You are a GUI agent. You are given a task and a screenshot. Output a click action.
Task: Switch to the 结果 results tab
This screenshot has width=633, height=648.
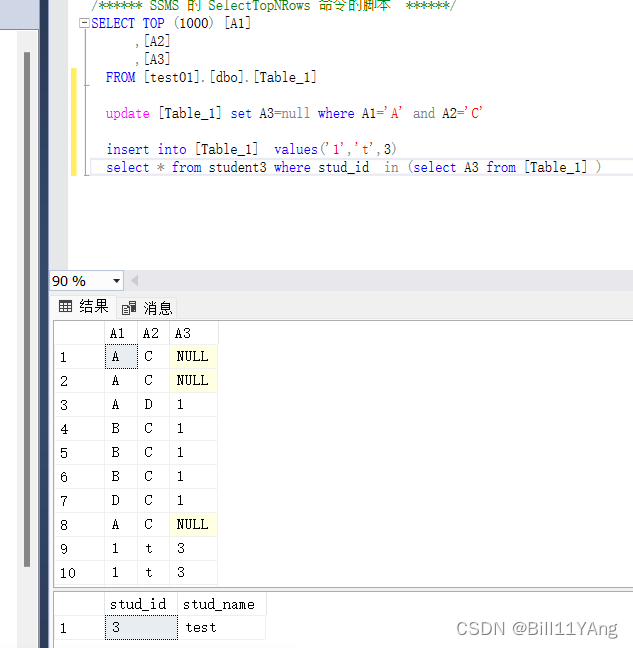point(84,307)
